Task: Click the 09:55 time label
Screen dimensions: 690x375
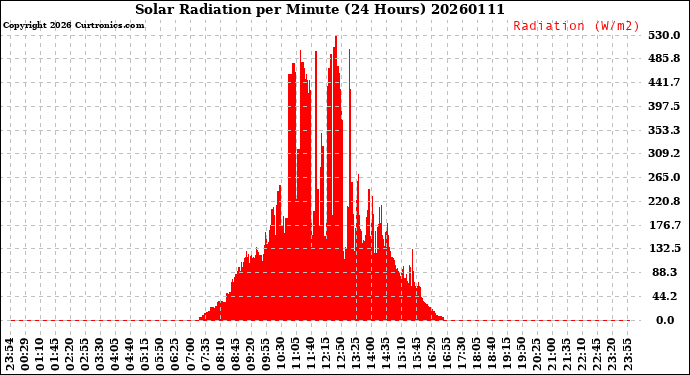Action: coord(265,355)
